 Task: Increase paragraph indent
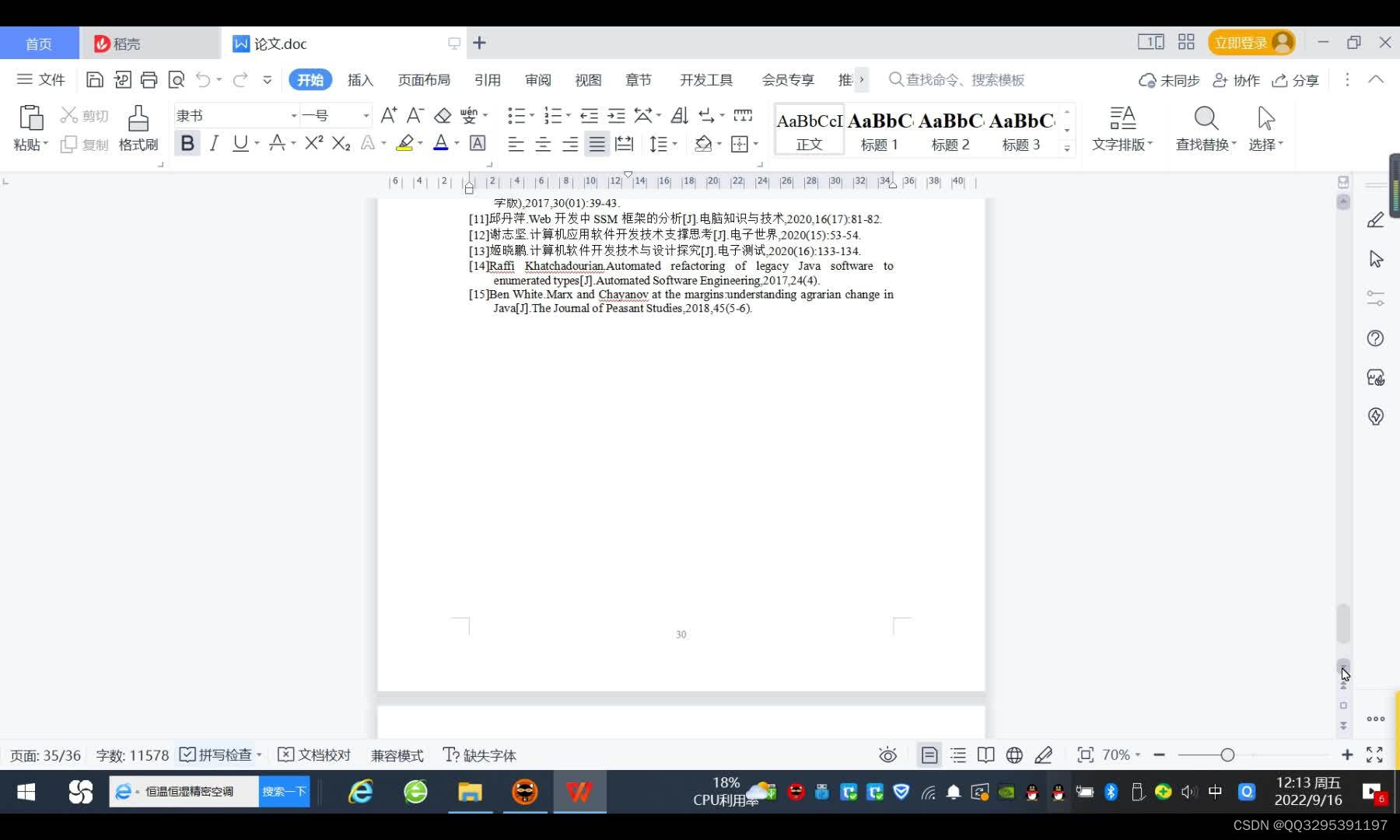pyautogui.click(x=616, y=116)
